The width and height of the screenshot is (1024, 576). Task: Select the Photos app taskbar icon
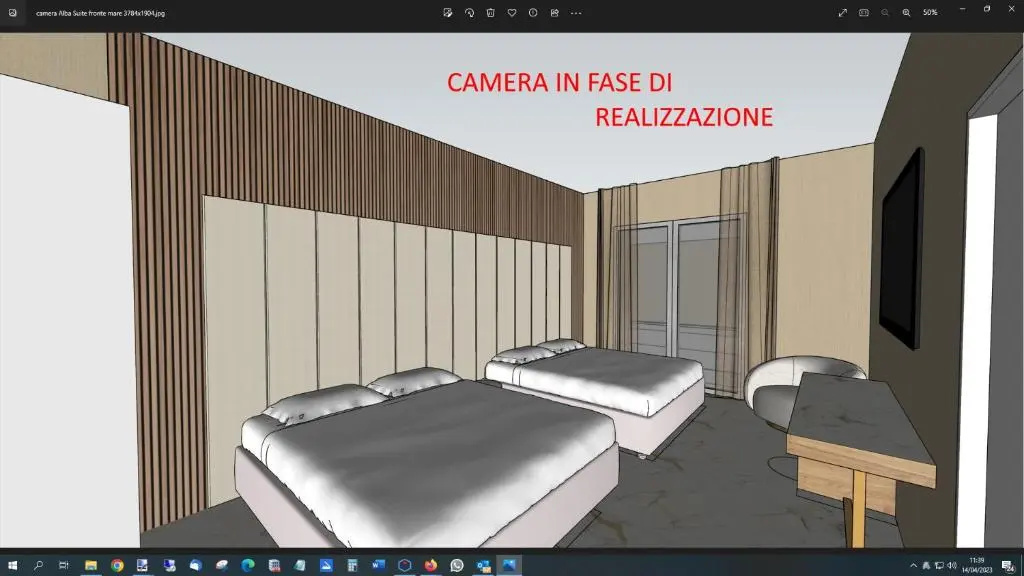point(509,566)
